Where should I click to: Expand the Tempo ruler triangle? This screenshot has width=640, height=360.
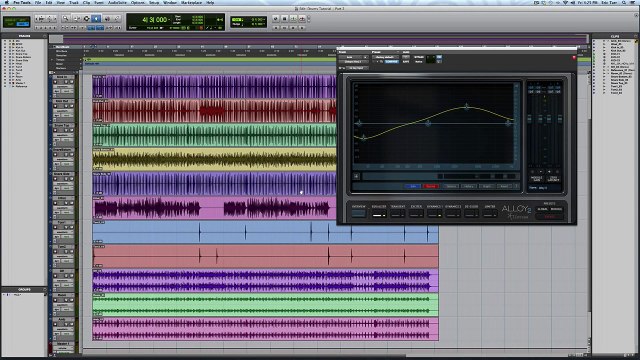[x=52, y=60]
